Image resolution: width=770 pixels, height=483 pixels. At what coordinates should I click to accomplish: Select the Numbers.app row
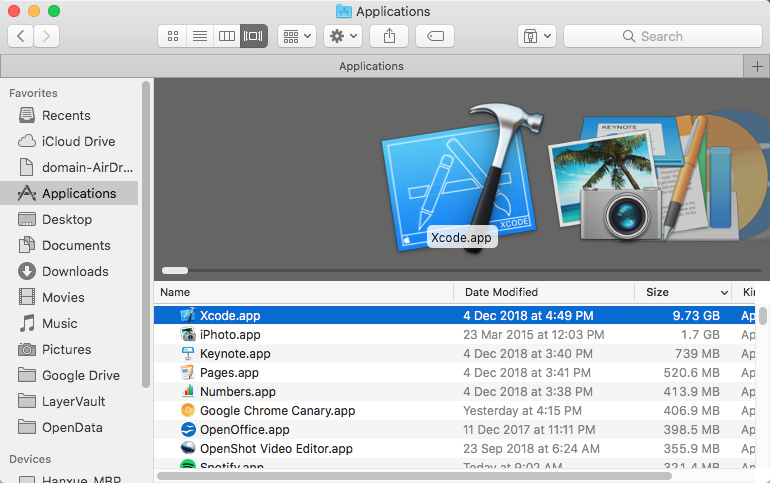pos(455,392)
